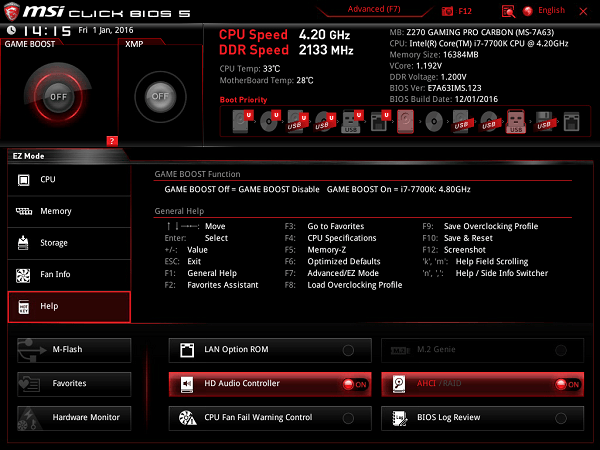
Task: Click the CPU chip icon in sidebar
Action: (24, 180)
